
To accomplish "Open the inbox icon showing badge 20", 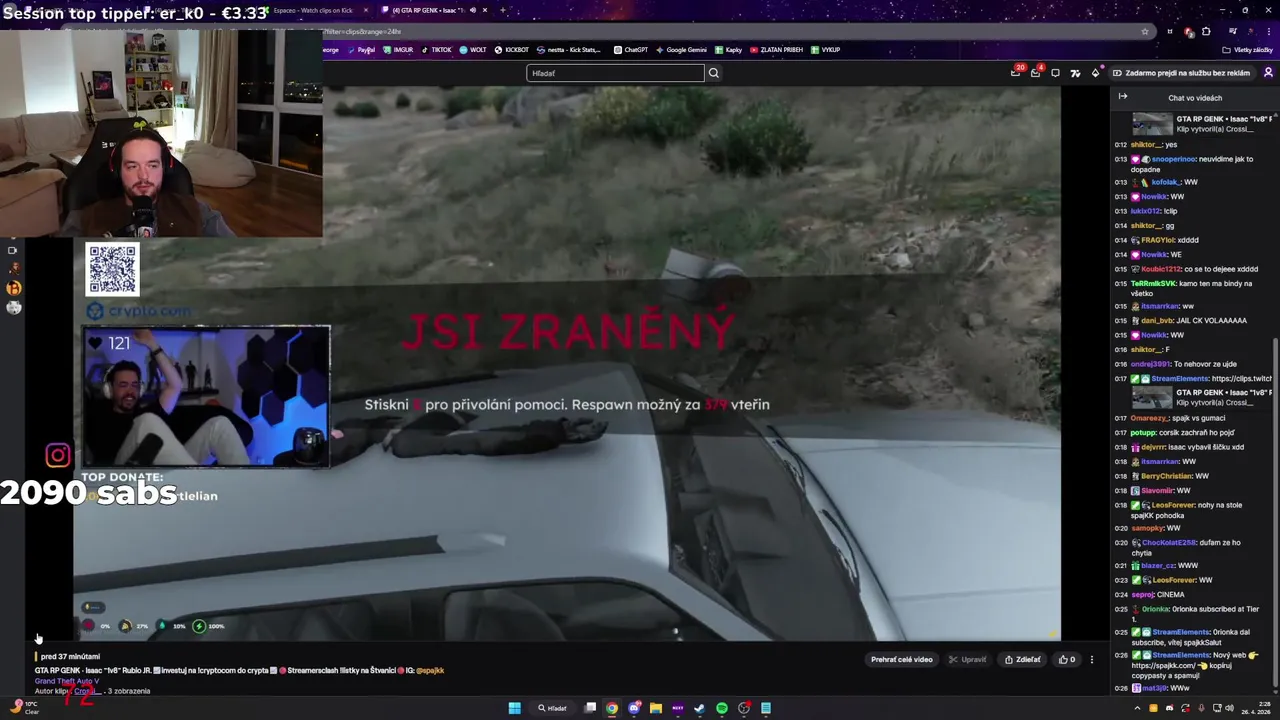I will click(1016, 72).
